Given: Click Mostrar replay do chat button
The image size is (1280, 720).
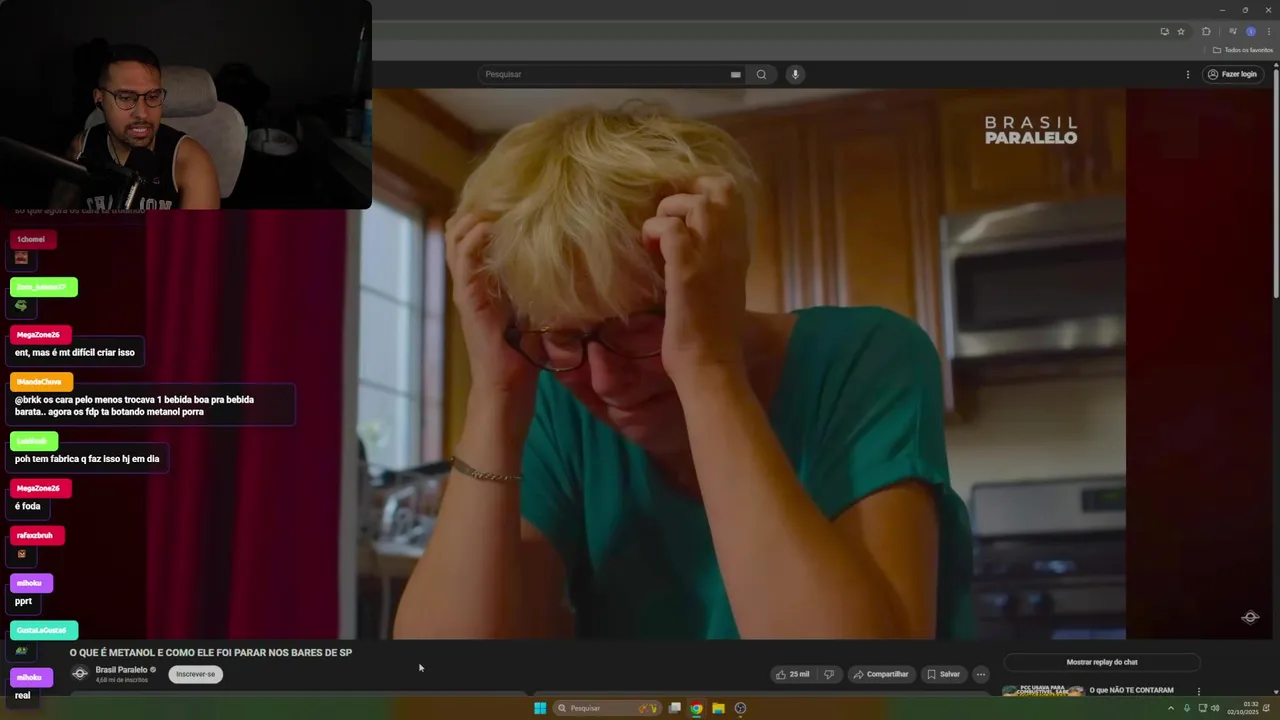Looking at the screenshot, I should point(1101,662).
